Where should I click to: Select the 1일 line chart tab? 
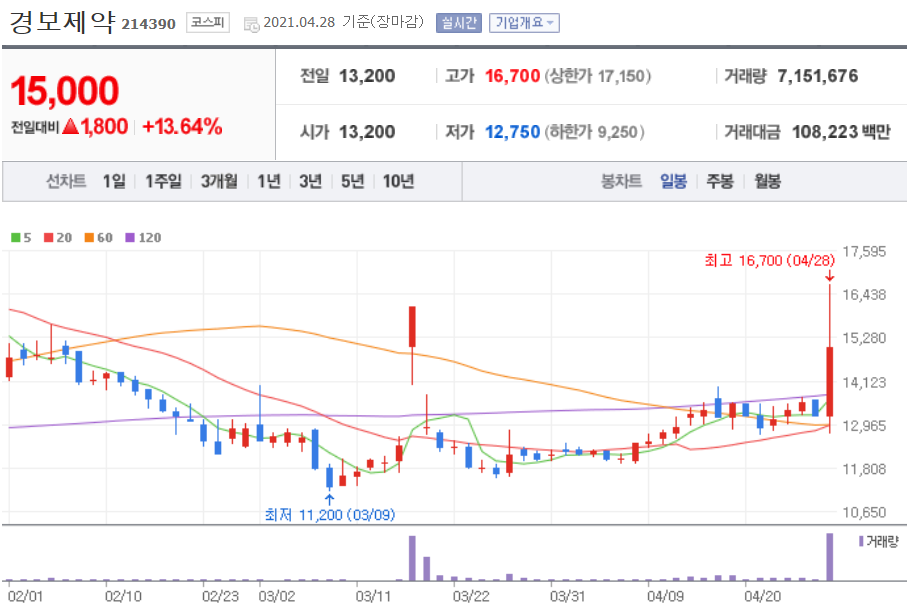point(114,182)
